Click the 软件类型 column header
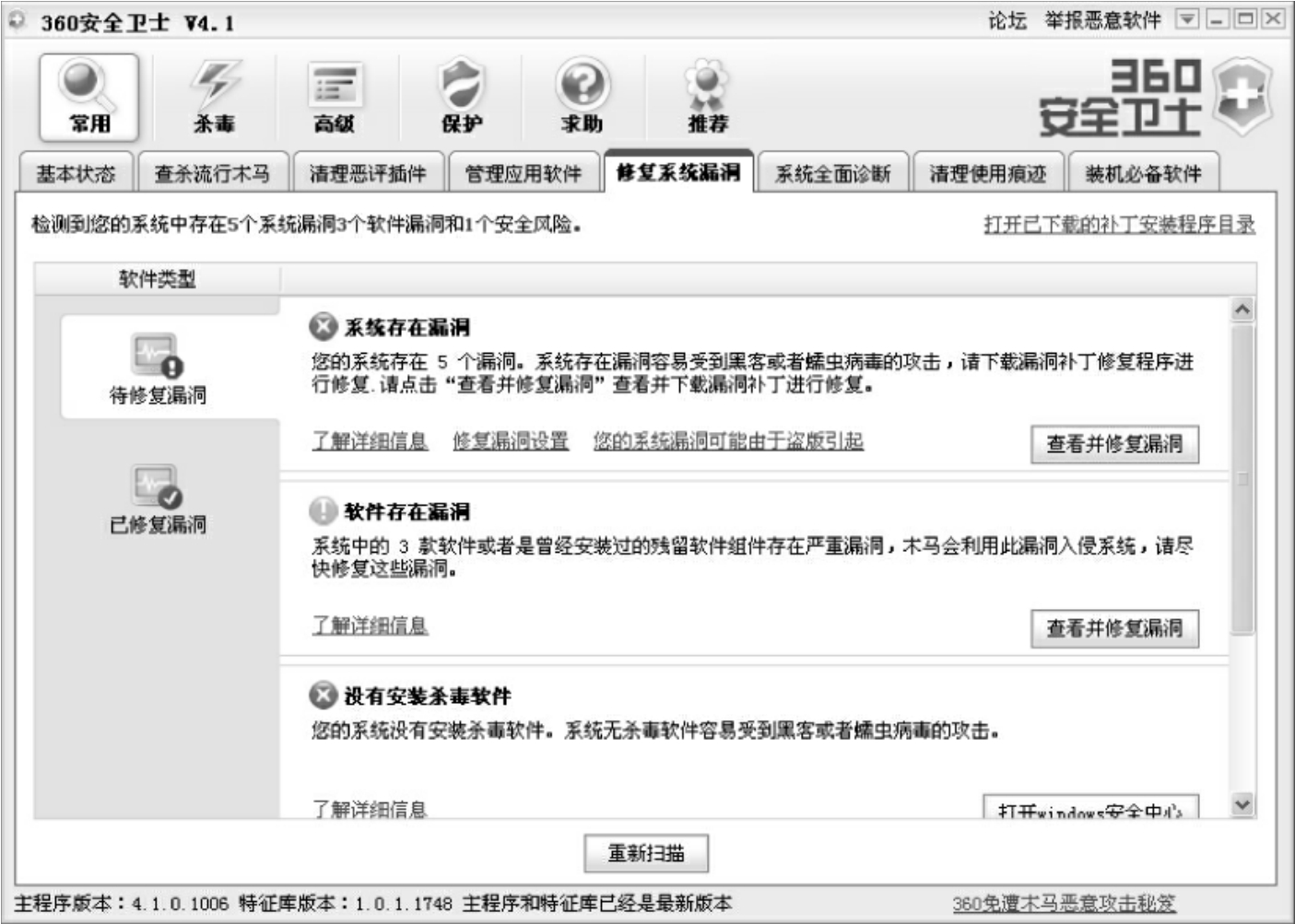The width and height of the screenshot is (1295, 924). pyautogui.click(x=158, y=279)
